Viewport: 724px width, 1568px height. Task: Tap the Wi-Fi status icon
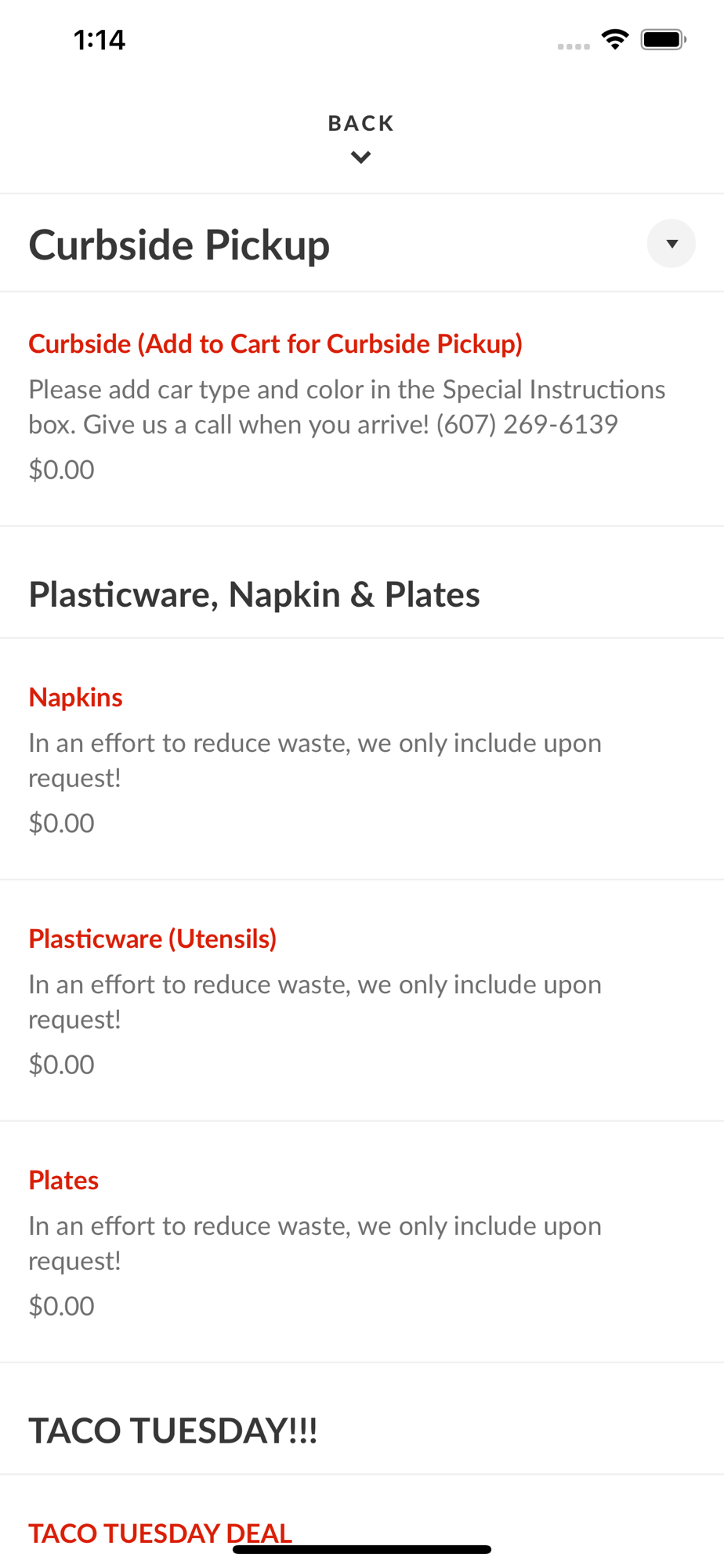(615, 39)
